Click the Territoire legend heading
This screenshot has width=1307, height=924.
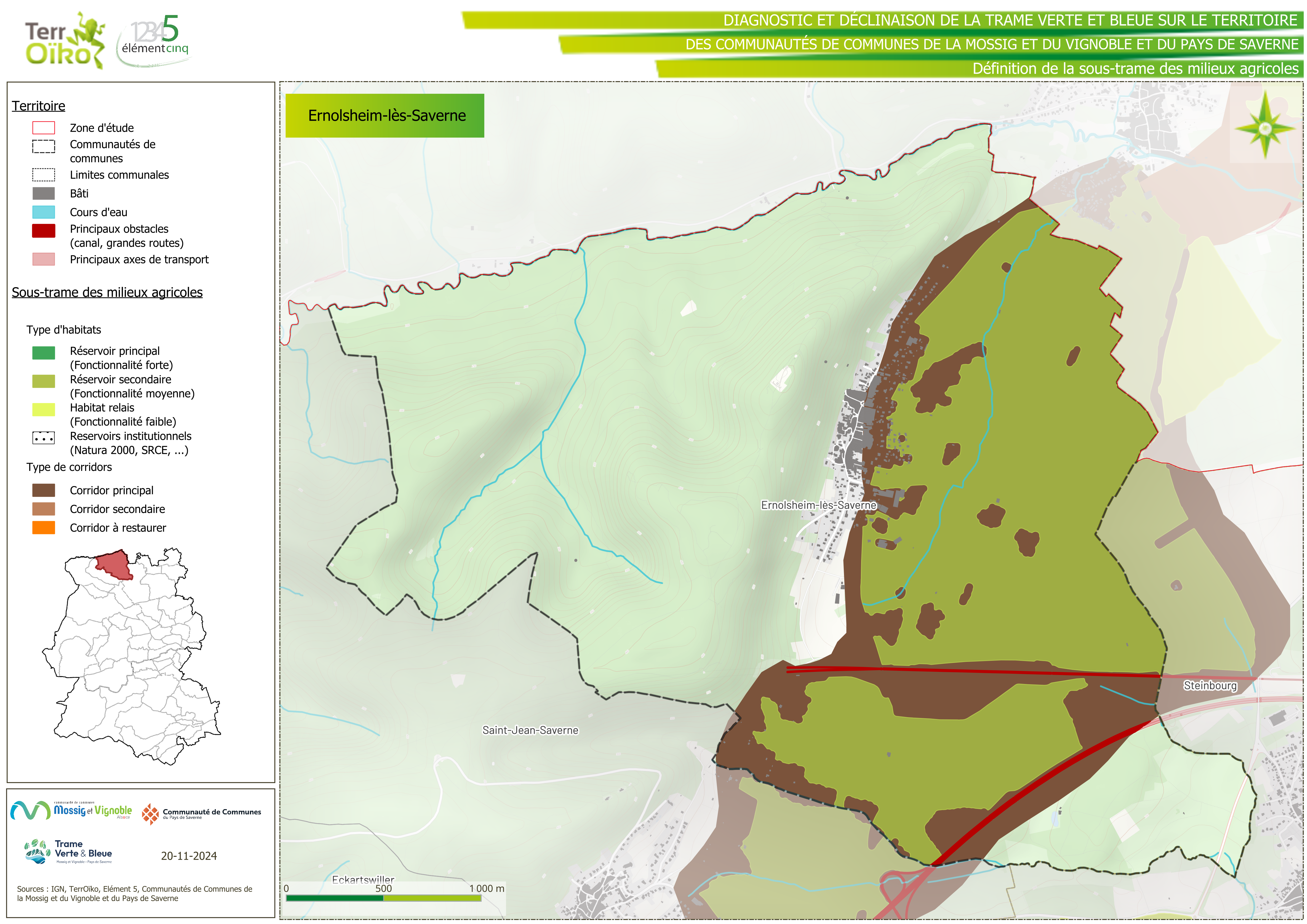click(x=39, y=106)
